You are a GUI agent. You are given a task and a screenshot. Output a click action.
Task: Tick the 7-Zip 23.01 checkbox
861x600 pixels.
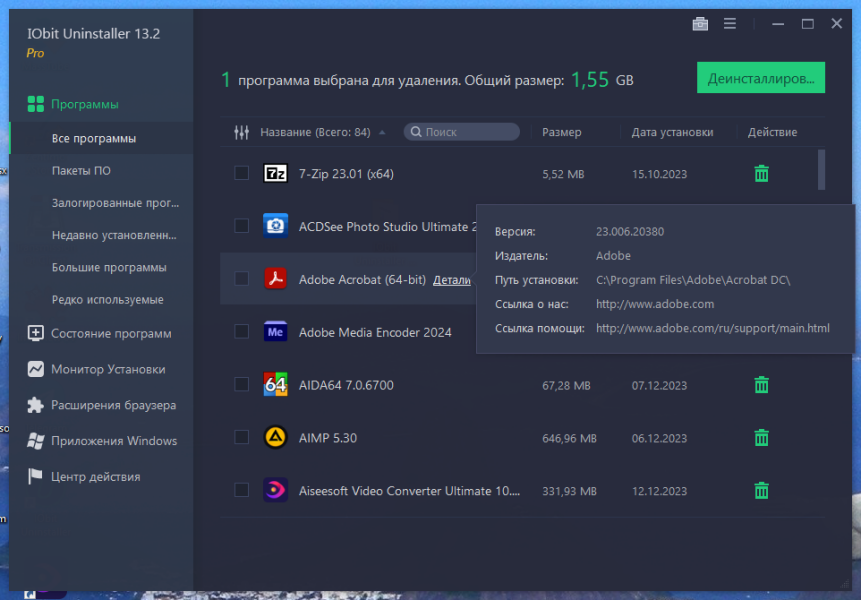(x=242, y=173)
